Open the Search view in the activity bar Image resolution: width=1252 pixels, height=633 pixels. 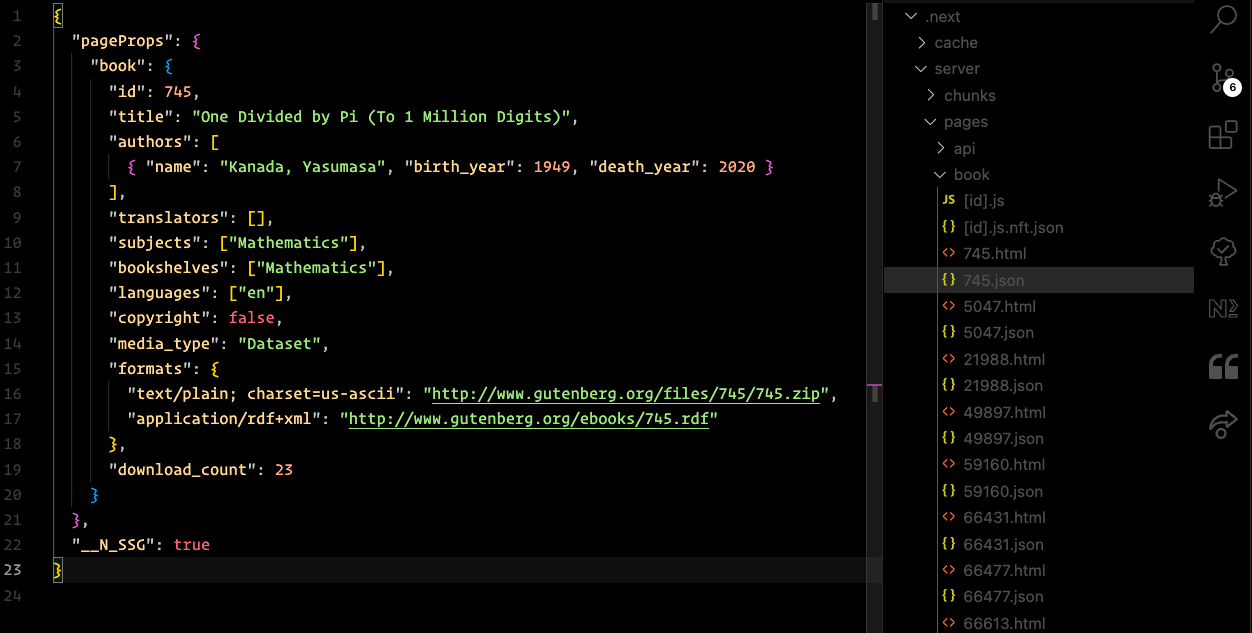pyautogui.click(x=1222, y=19)
